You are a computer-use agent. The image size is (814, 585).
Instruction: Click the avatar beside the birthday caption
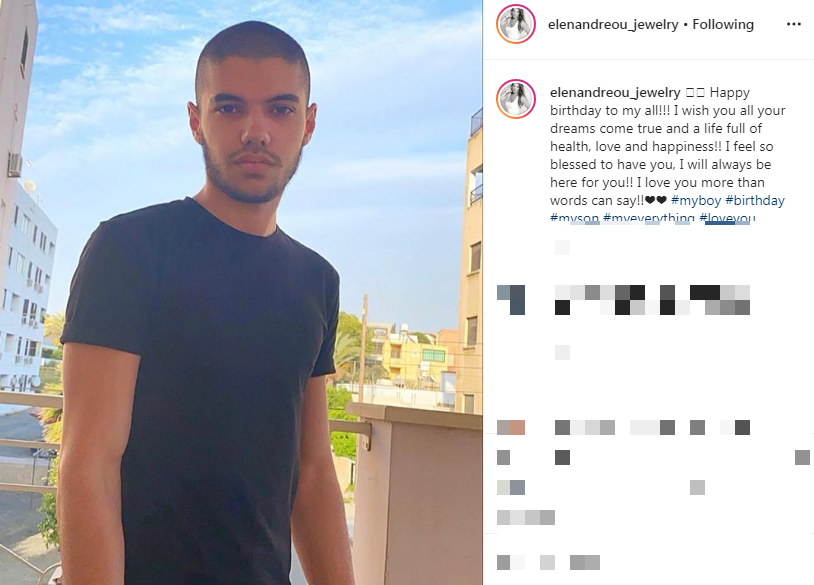(515, 99)
